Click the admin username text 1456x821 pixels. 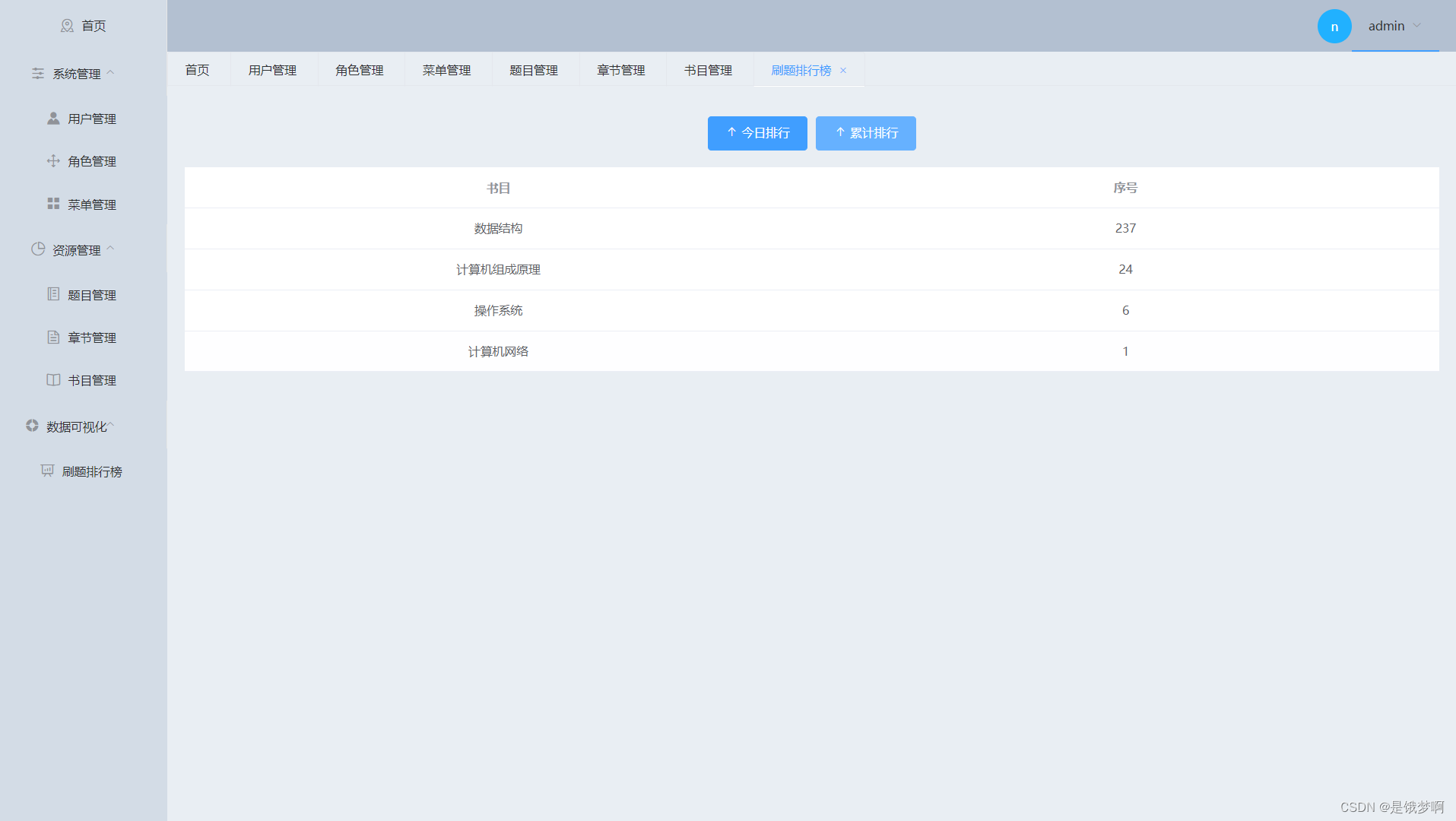tap(1386, 26)
